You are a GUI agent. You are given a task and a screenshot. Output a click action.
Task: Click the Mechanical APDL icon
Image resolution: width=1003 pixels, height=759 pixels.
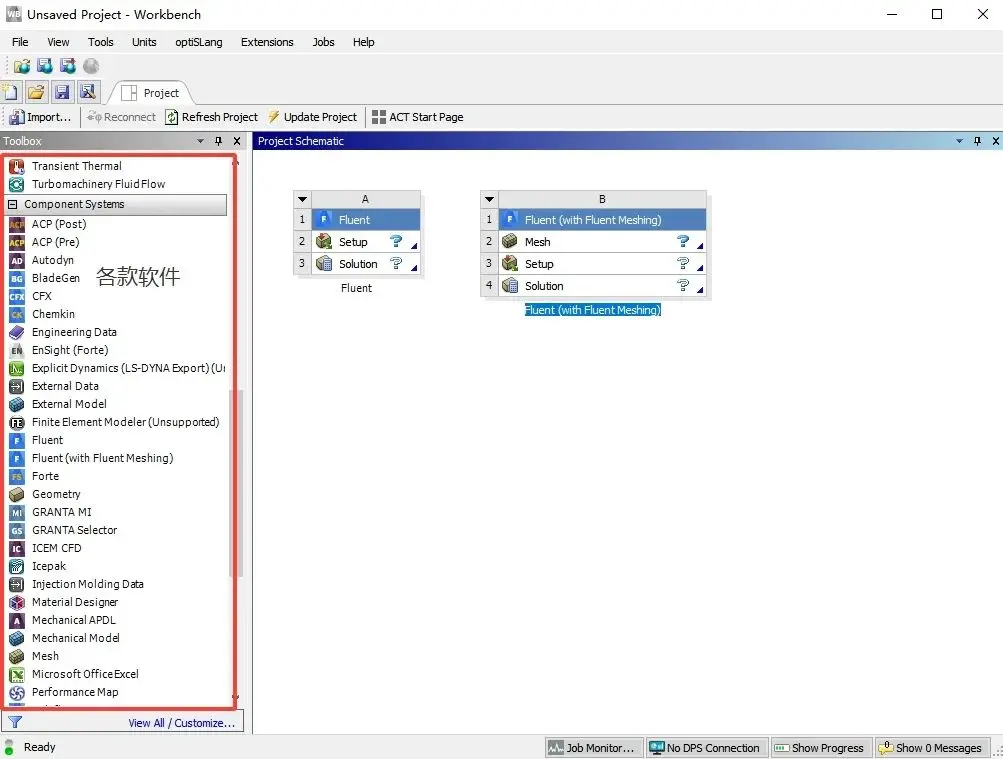17,620
